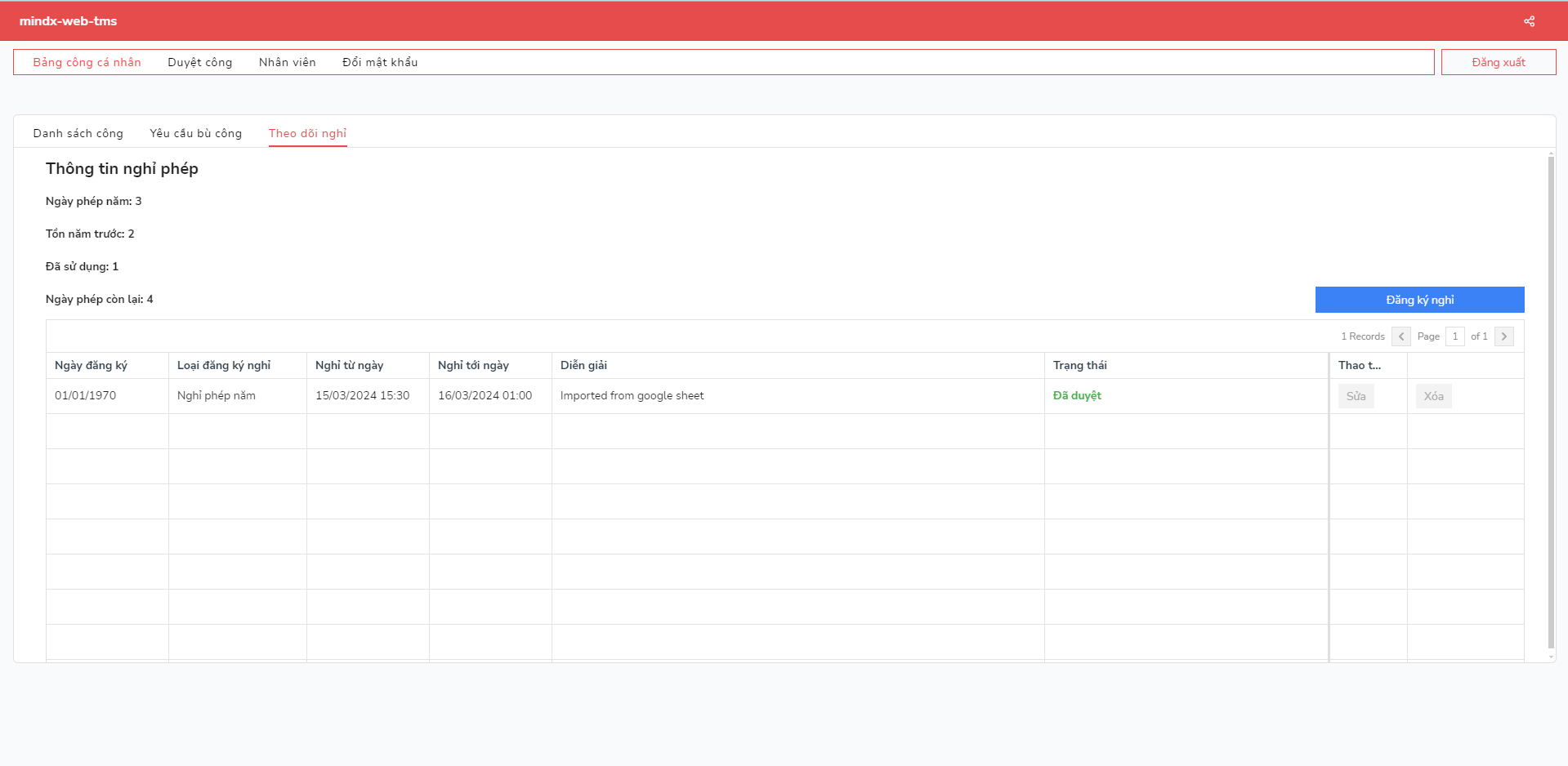Switch to the Yêu cầu bù công tab
The height and width of the screenshot is (766, 1568).
(x=195, y=133)
